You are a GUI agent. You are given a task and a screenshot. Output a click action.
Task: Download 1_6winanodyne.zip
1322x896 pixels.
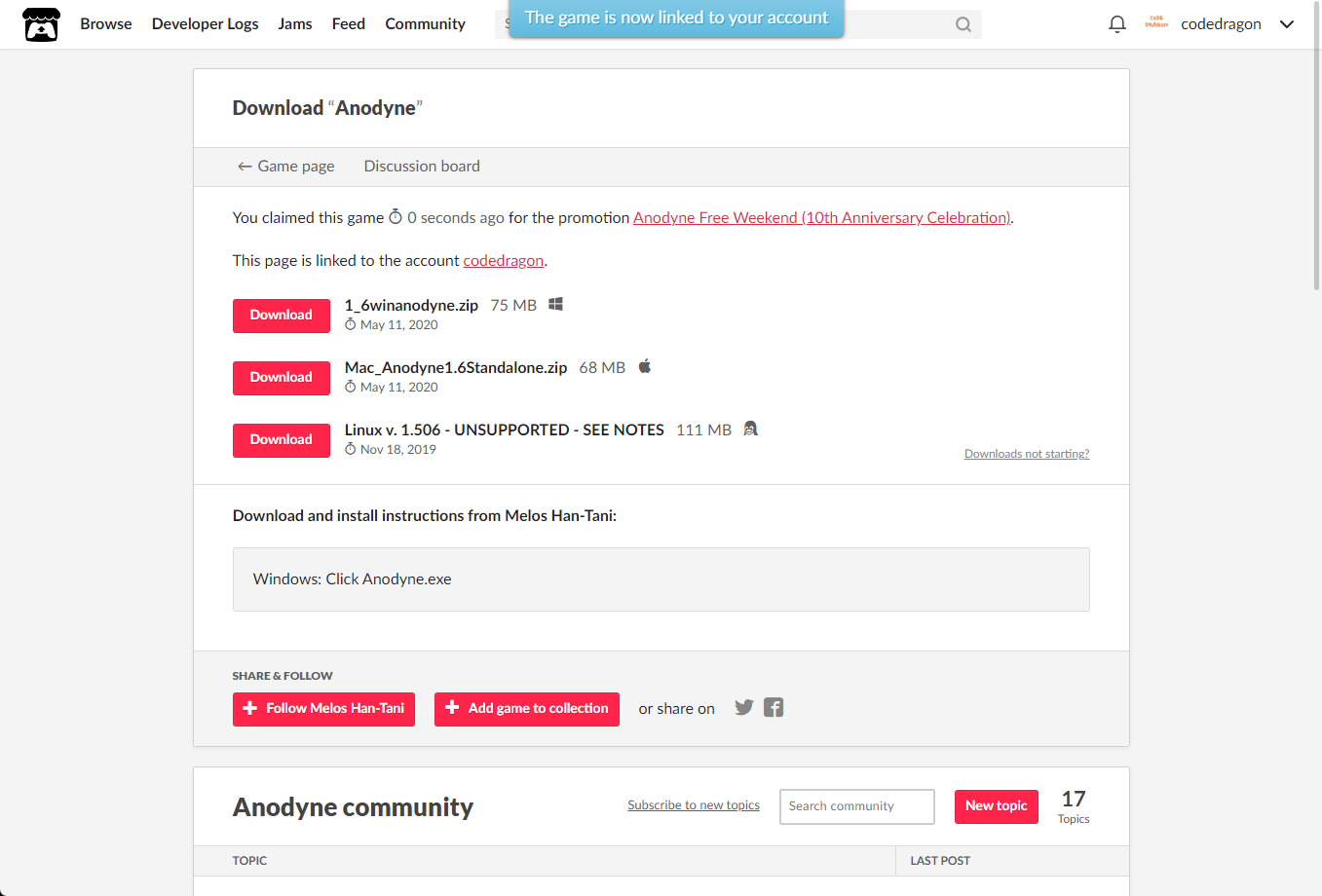(282, 316)
